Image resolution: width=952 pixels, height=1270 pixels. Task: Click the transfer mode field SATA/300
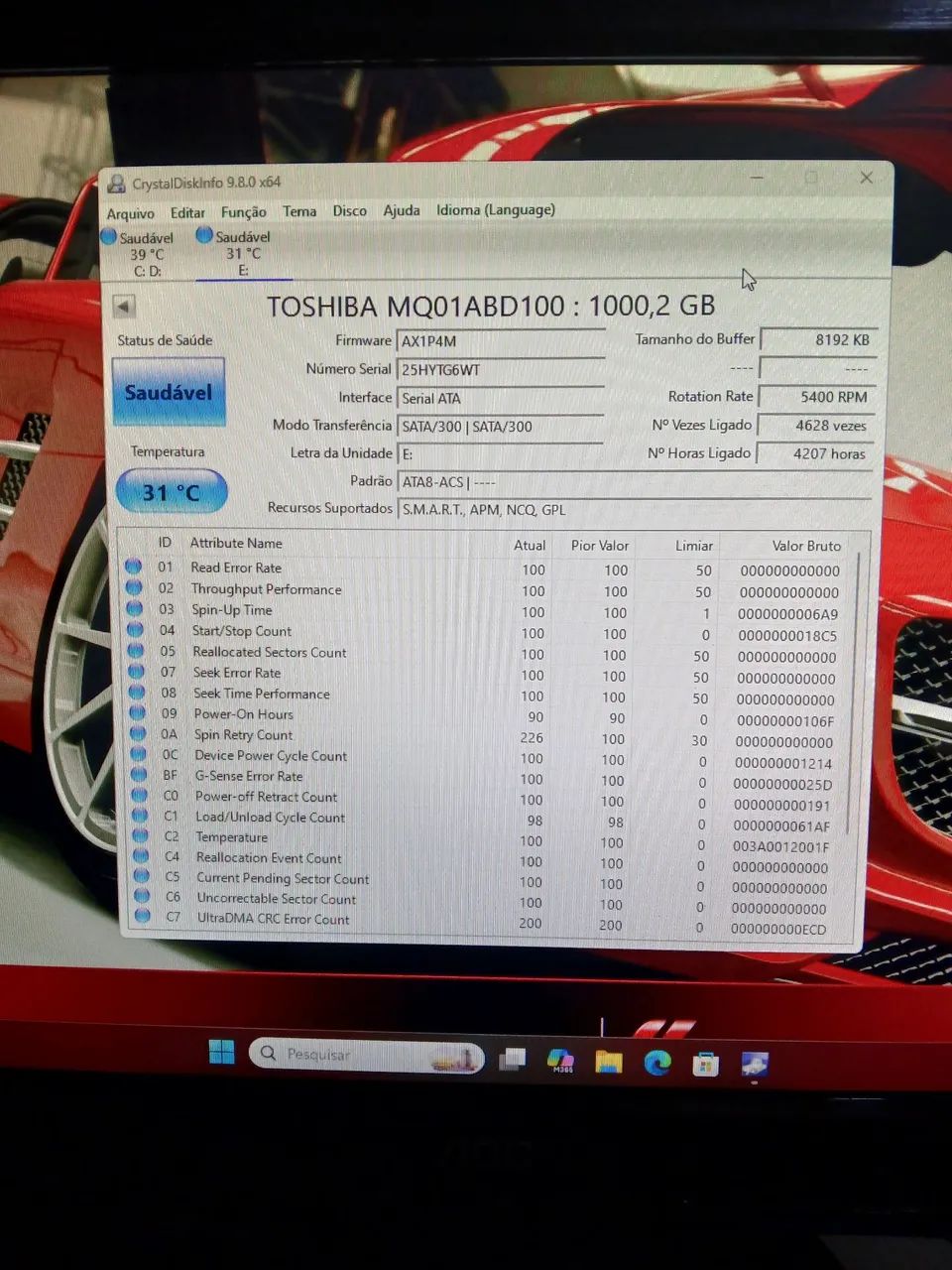pos(500,427)
